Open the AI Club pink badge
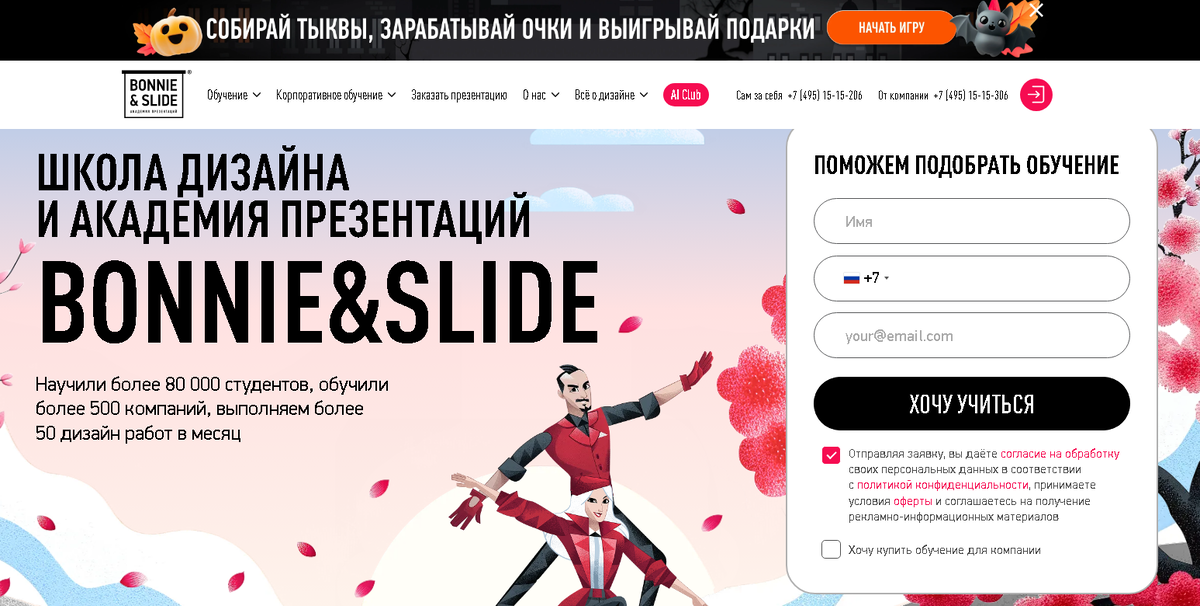Screen dimensions: 1200x606 click(x=685, y=95)
